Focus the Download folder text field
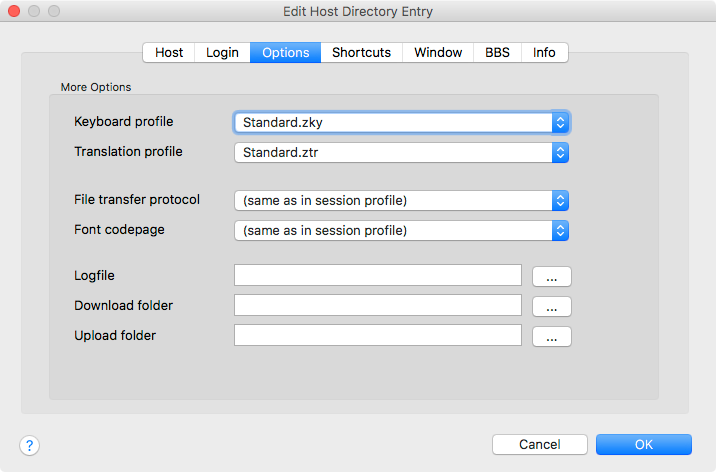Image resolution: width=716 pixels, height=472 pixels. click(377, 305)
